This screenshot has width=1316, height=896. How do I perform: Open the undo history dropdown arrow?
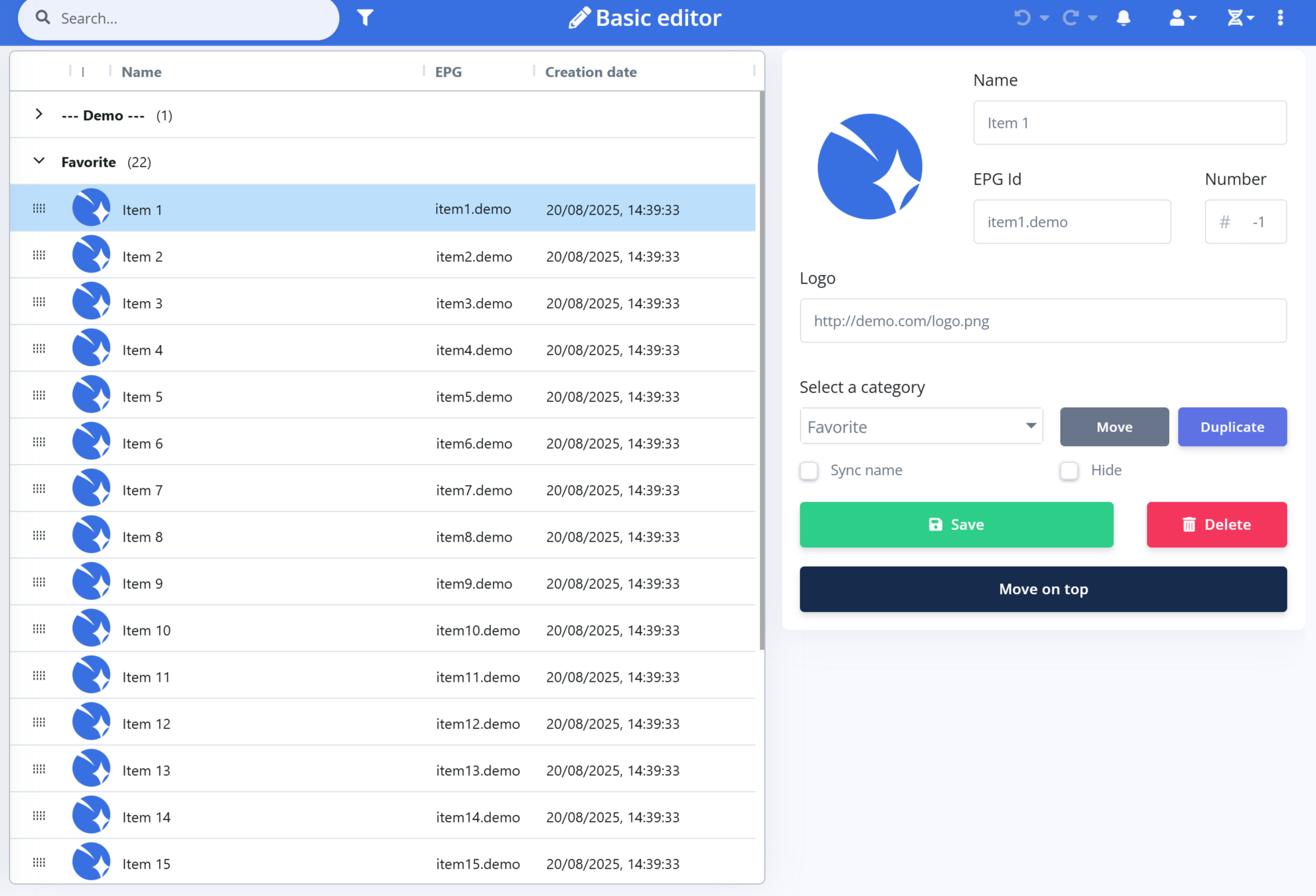click(x=1044, y=18)
